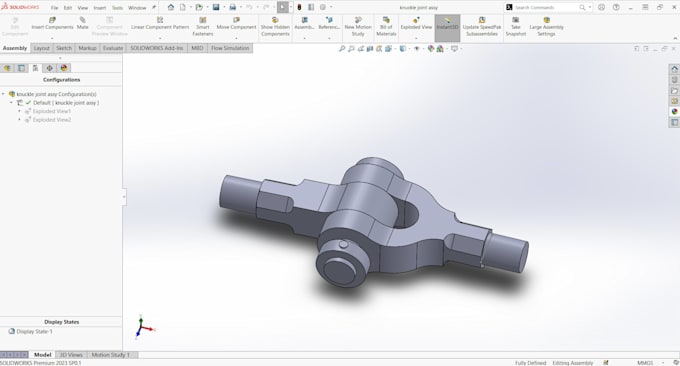Click Update SpeedPak Subassemblies
This screenshot has height=366, width=680.
tap(482, 27)
